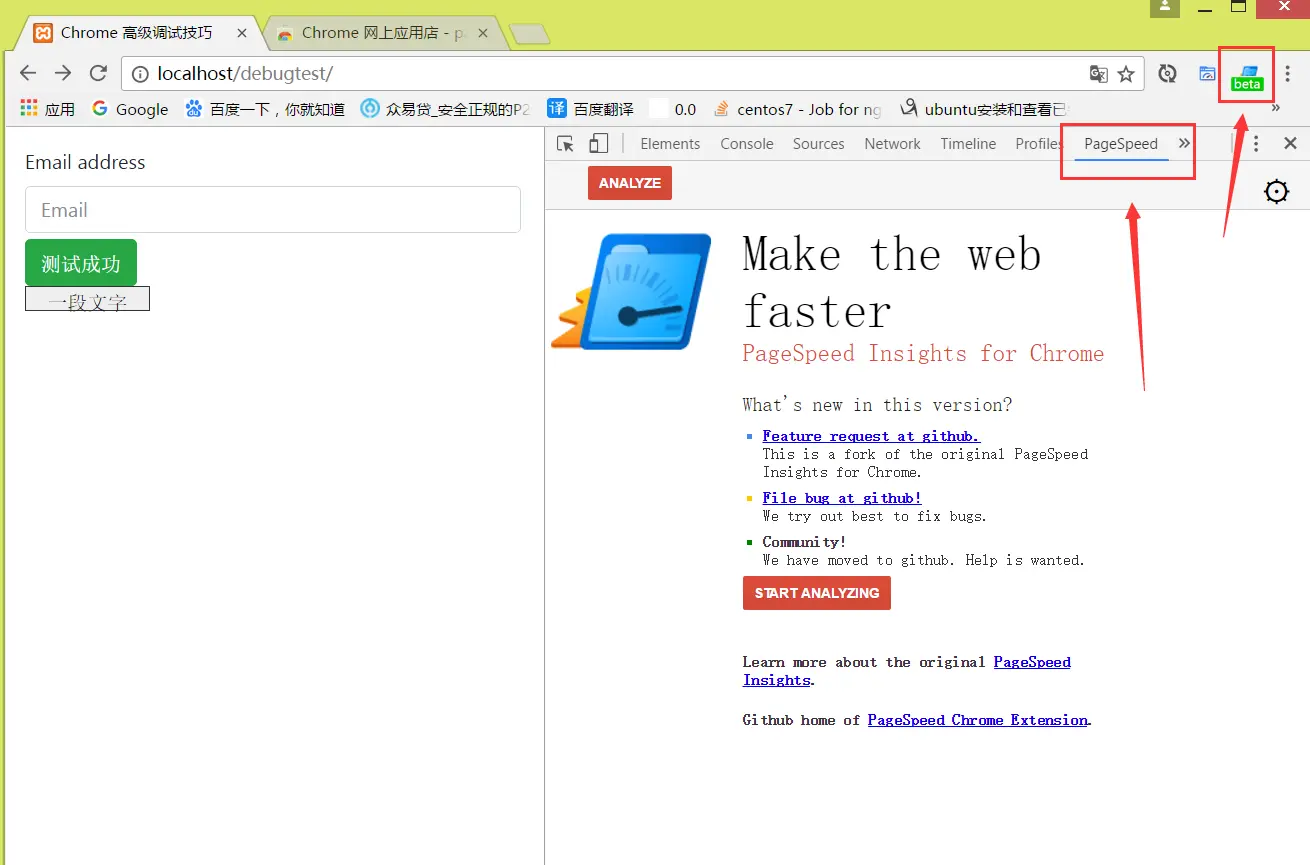
Task: Click the PageSpeed speedometer logo
Action: coord(631,291)
